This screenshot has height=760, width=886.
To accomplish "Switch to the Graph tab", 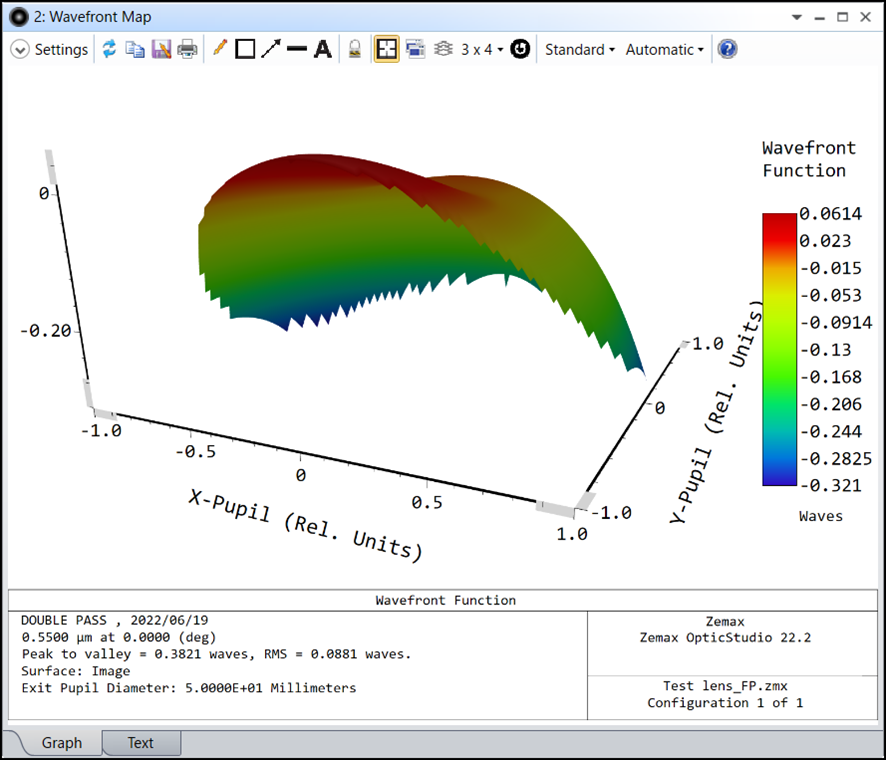I will [62, 742].
